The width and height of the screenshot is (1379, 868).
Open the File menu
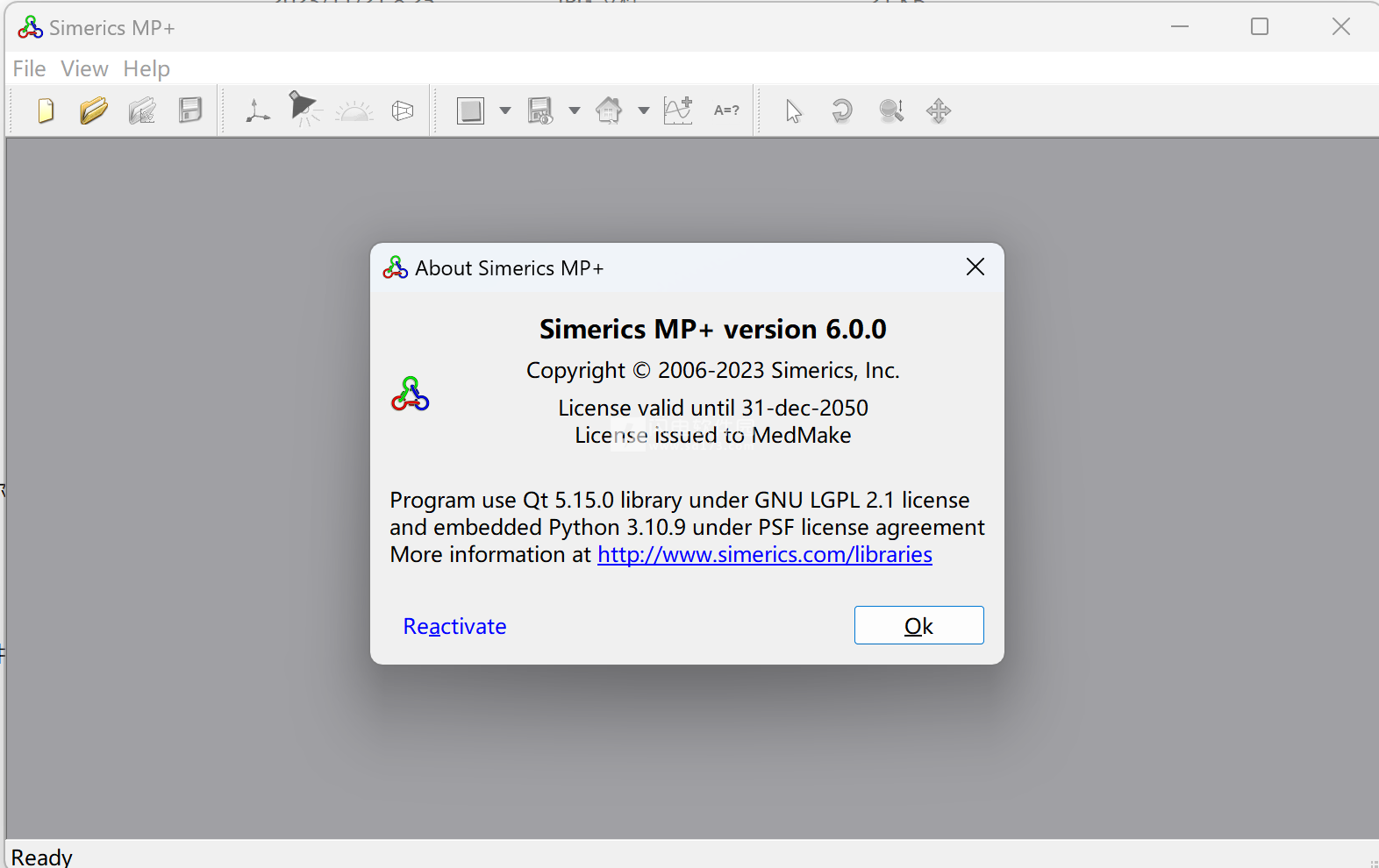29,68
